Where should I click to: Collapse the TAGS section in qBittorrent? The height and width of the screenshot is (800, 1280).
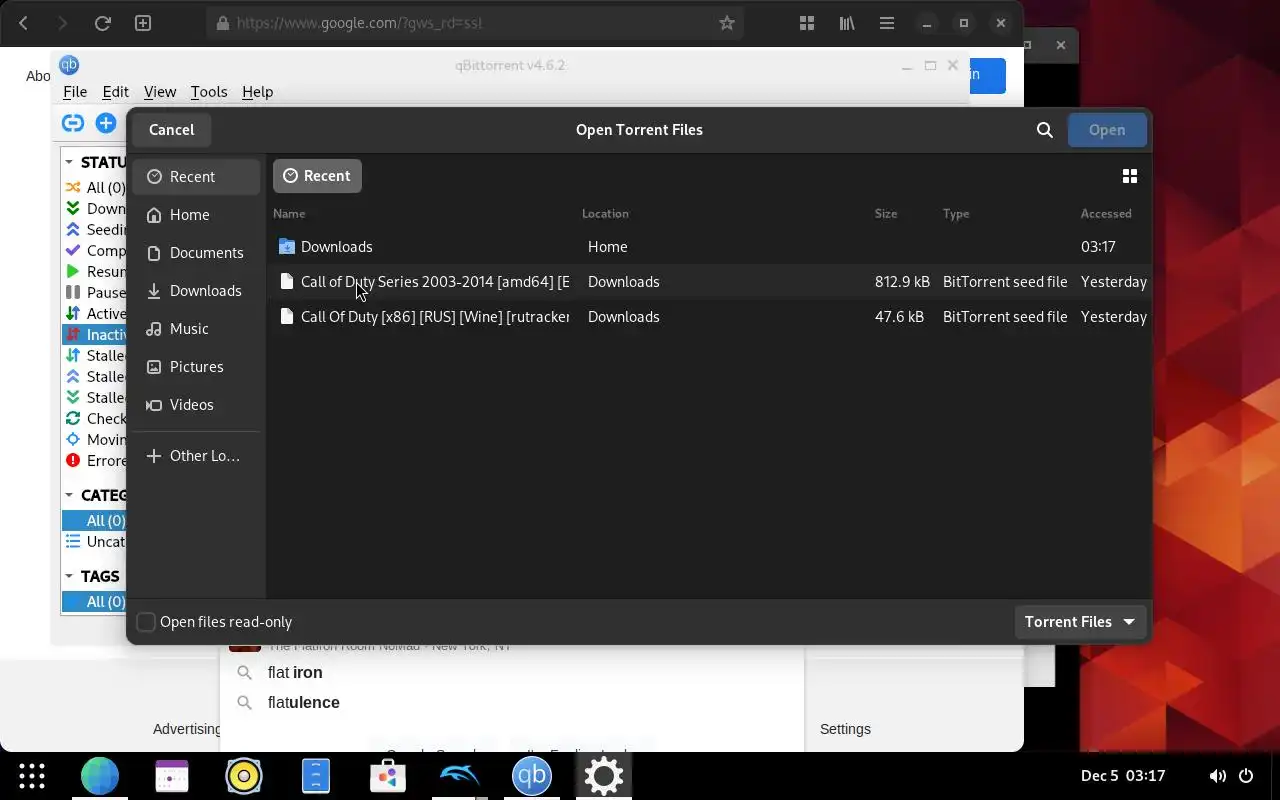69,576
